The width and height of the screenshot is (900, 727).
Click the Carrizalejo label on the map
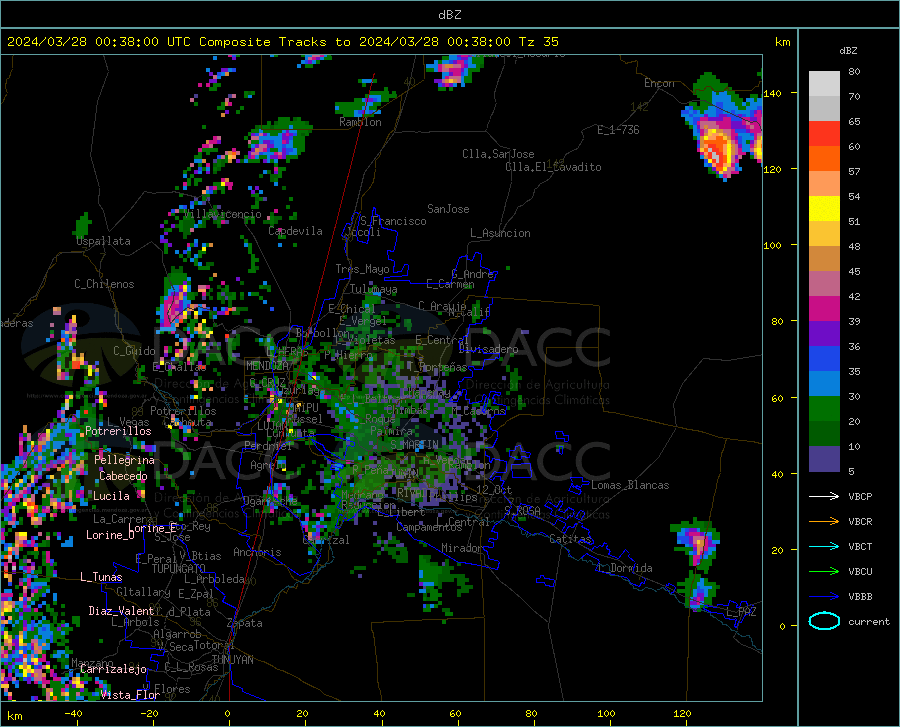pyautogui.click(x=113, y=669)
